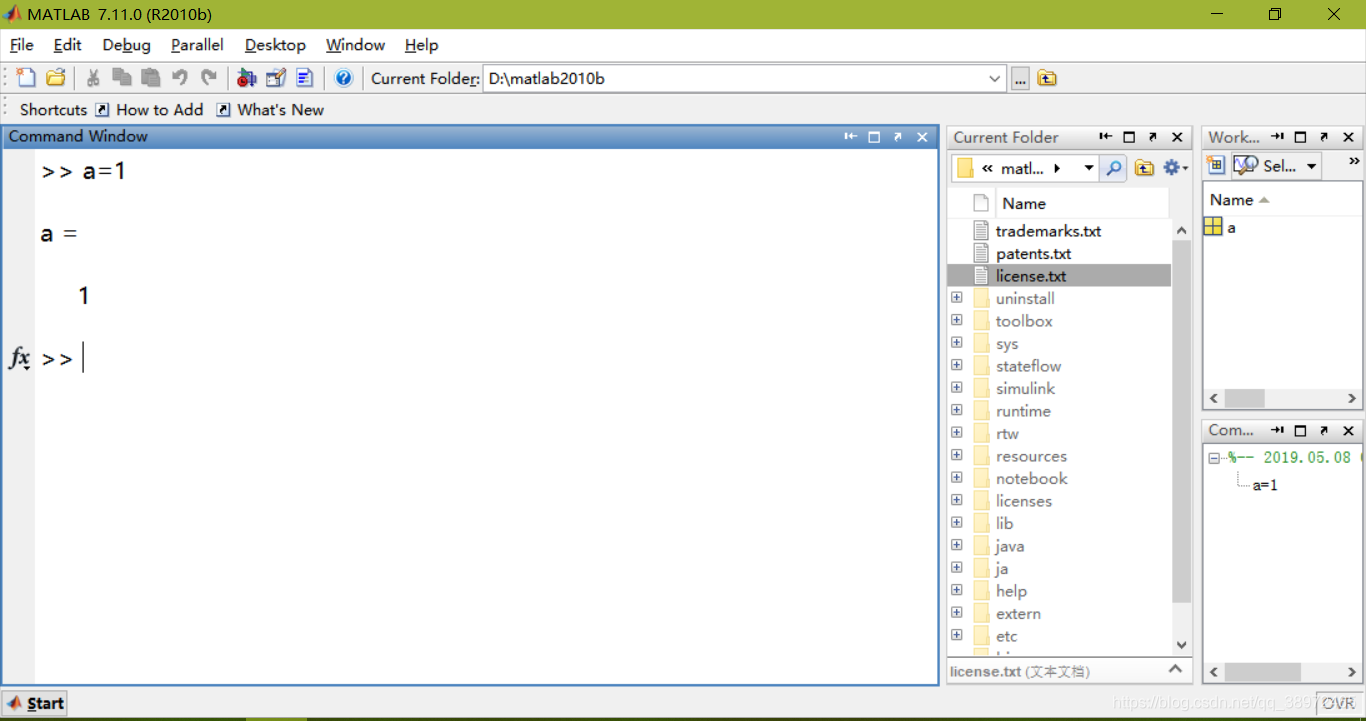Open Current Folder gear actions menu
The width and height of the screenshot is (1366, 721).
point(1174,168)
